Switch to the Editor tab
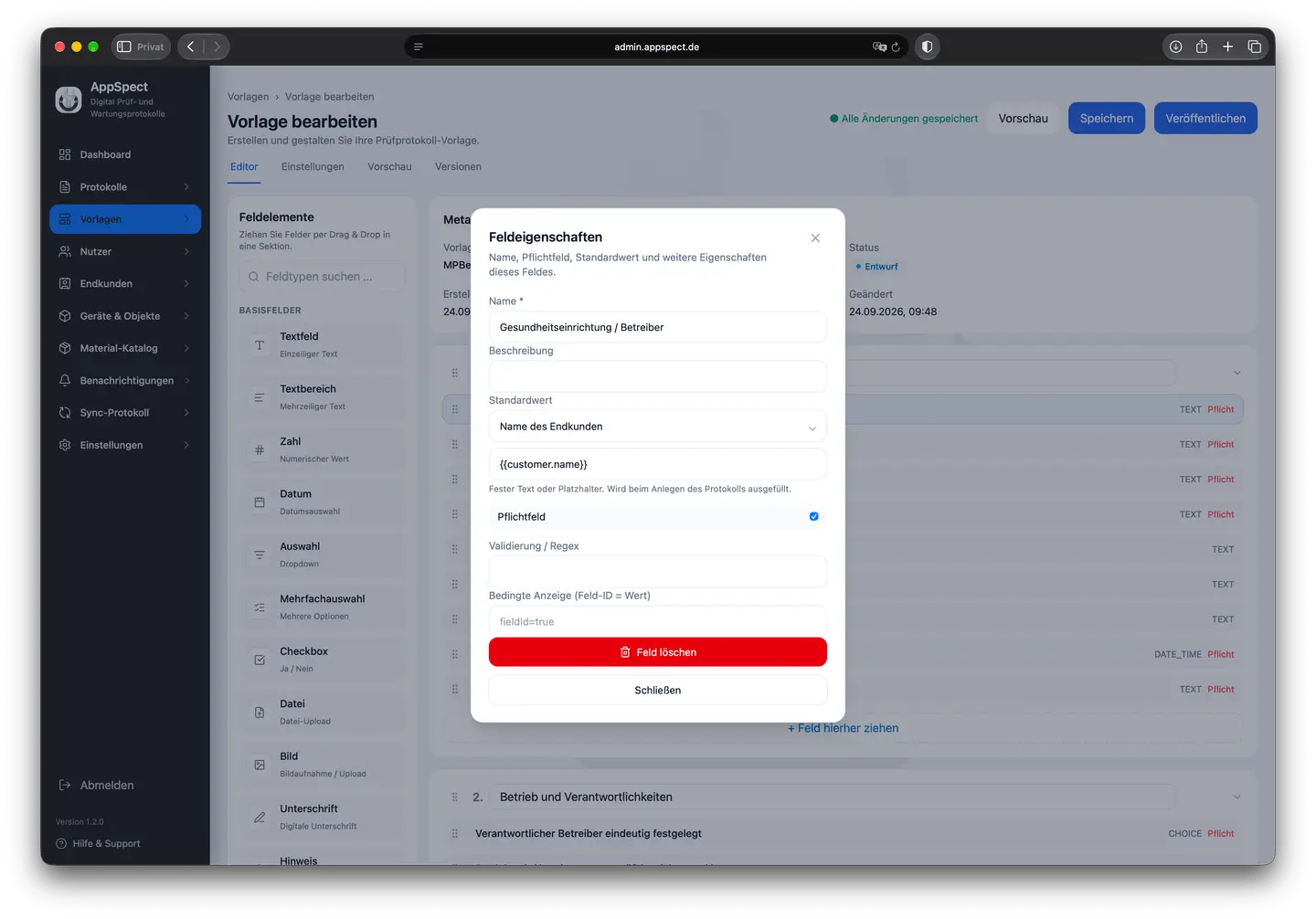Screen dimensions: 1316x919 (244, 167)
